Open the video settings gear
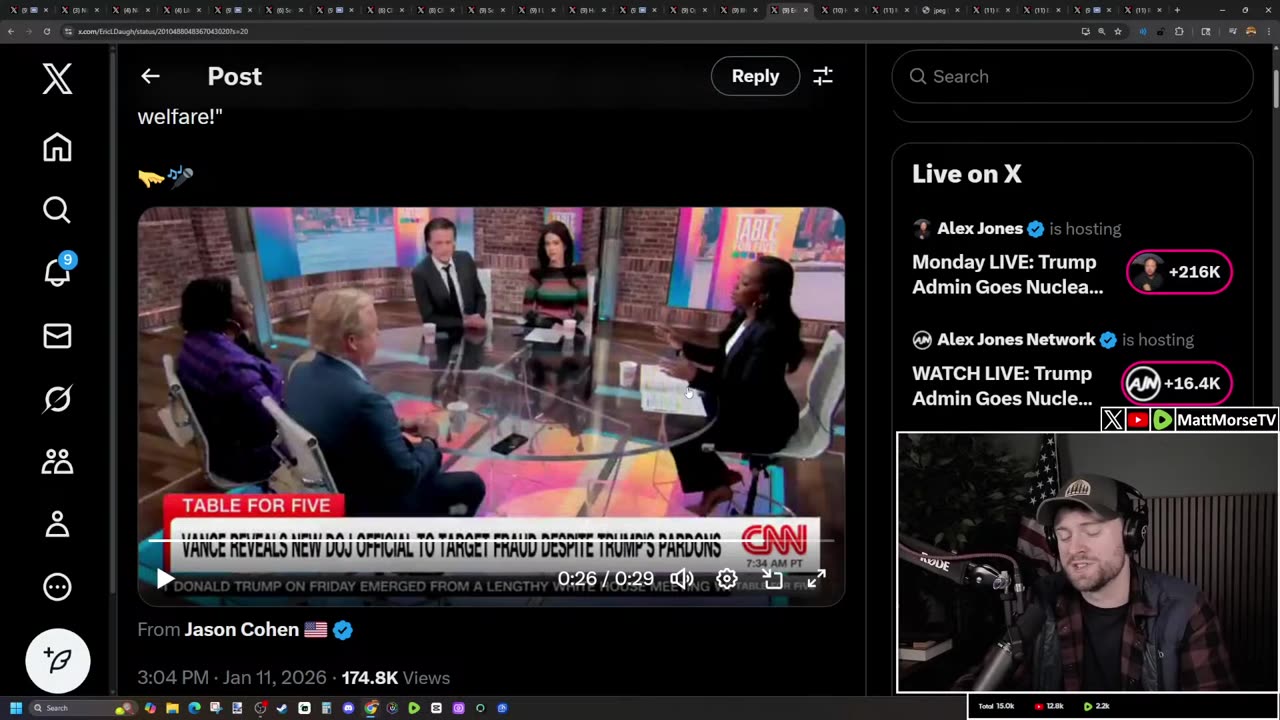 click(x=727, y=579)
